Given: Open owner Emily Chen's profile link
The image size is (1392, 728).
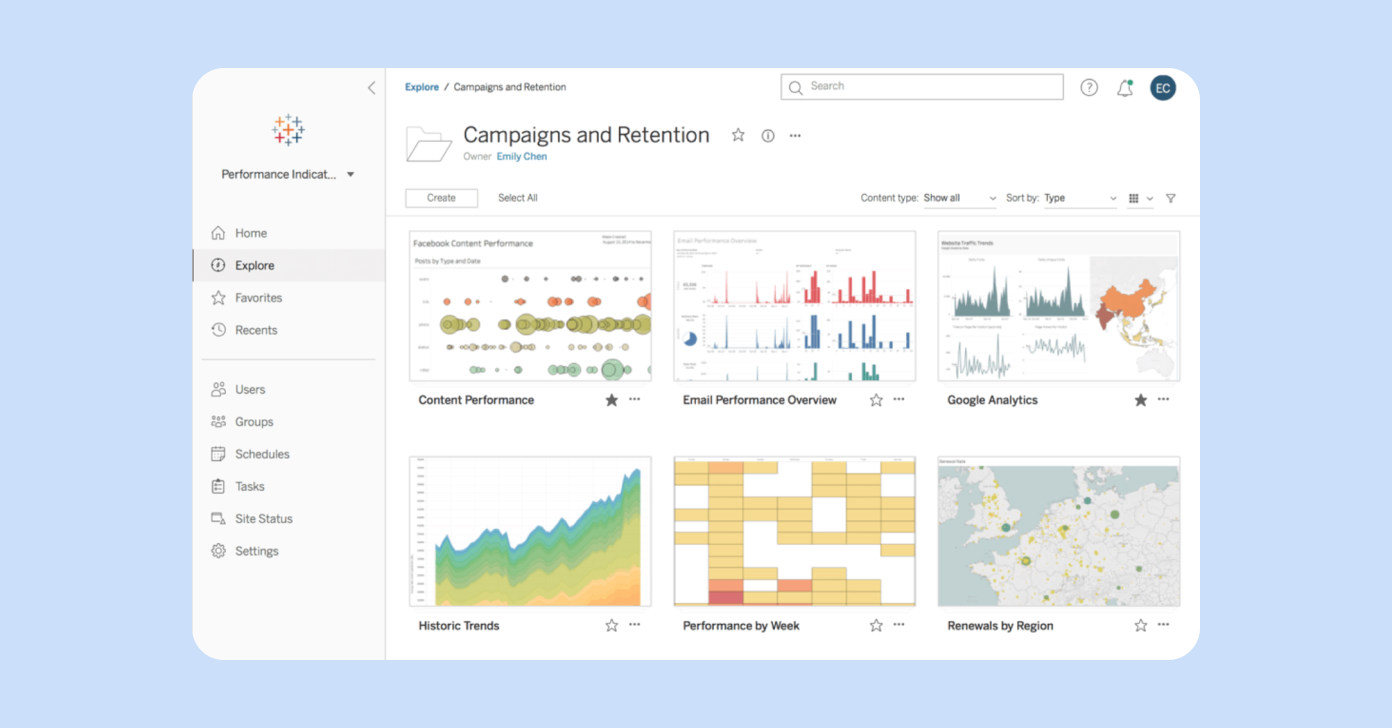Looking at the screenshot, I should point(521,156).
